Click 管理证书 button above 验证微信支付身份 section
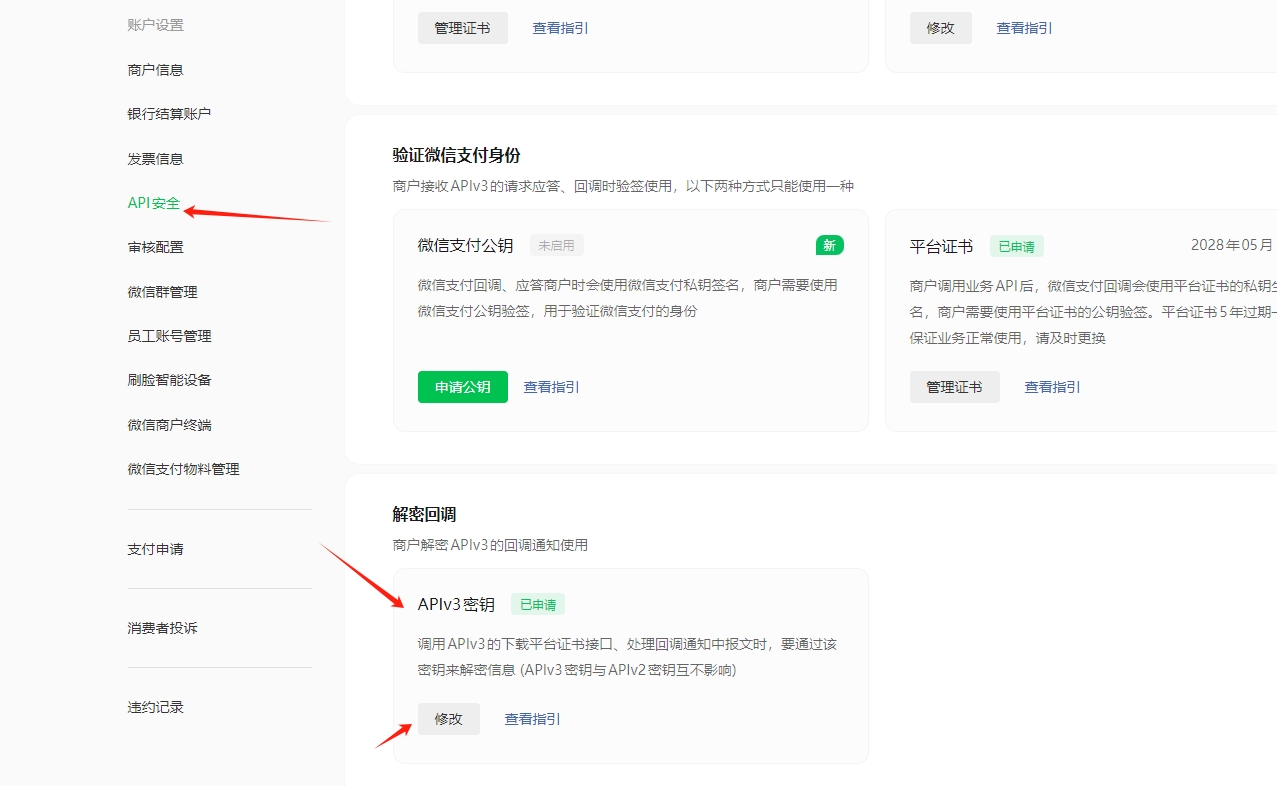Image resolution: width=1277 pixels, height=786 pixels. coord(462,28)
